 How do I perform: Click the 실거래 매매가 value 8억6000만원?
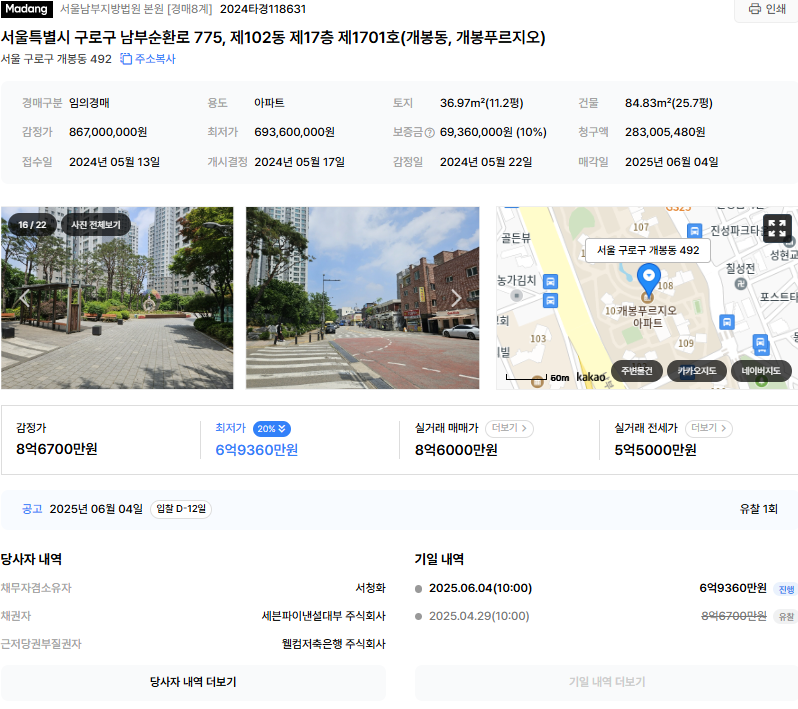click(456, 450)
